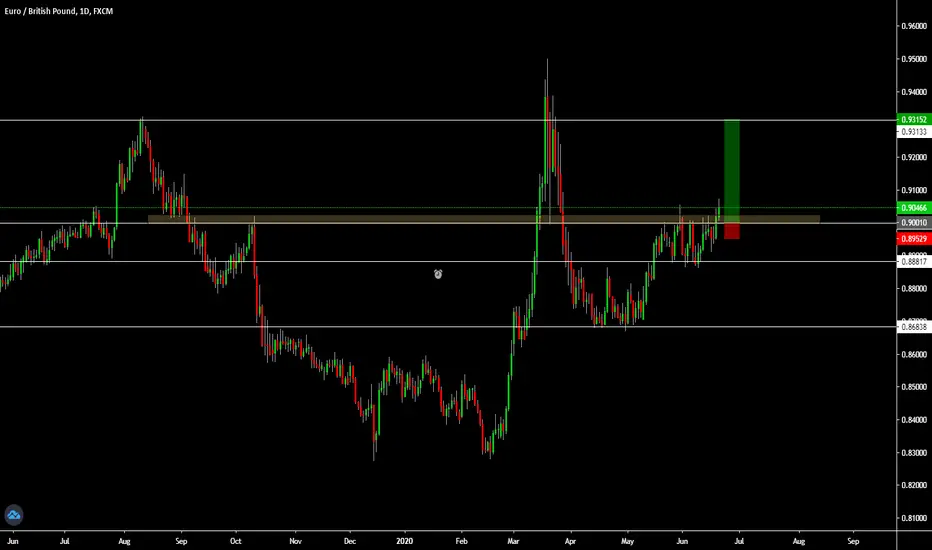Select the red stop-loss zone of long position
This screenshot has width=932, height=550.
732,231
